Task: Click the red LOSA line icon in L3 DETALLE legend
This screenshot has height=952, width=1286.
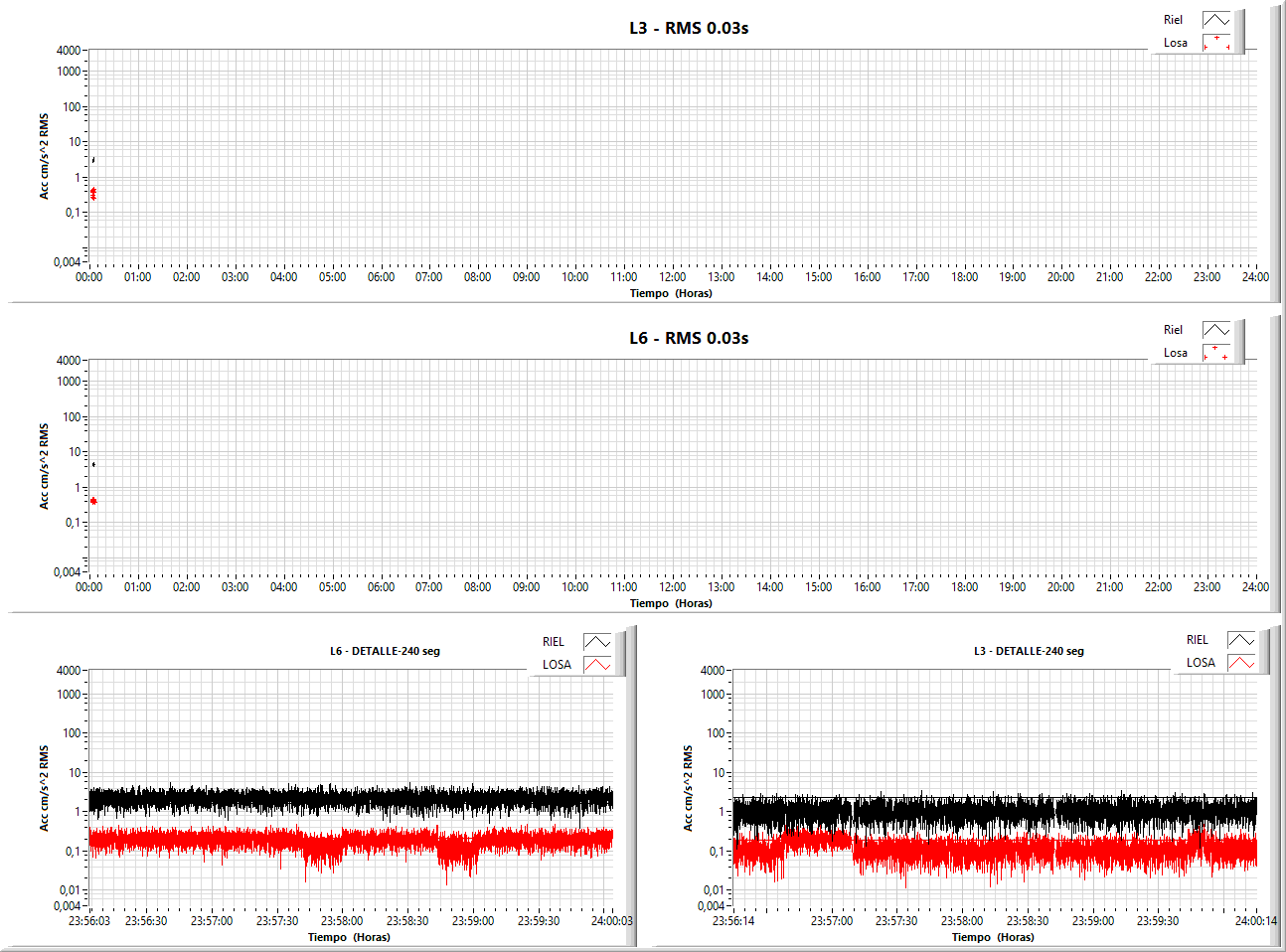Action: tap(1241, 663)
